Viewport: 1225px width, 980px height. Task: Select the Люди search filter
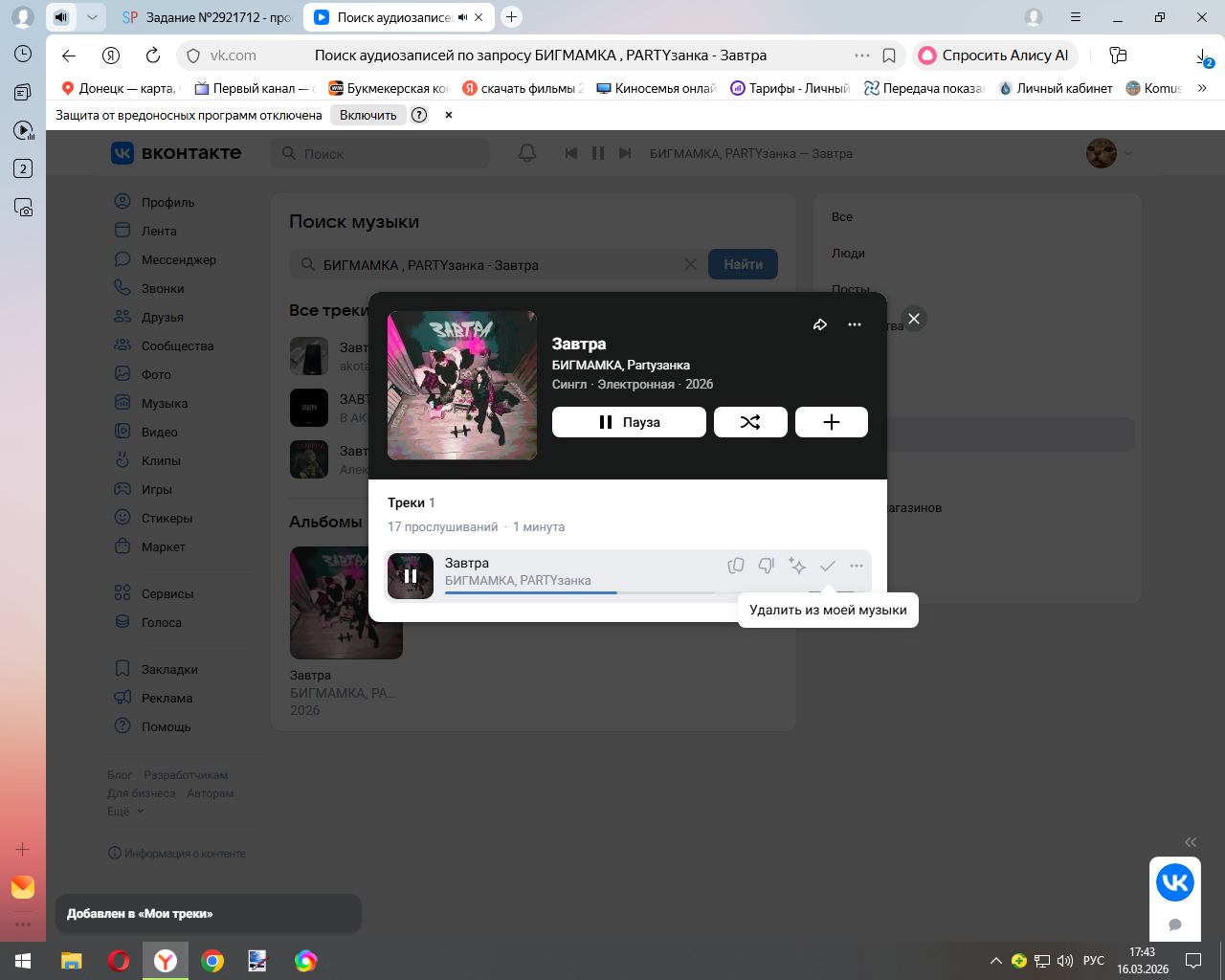click(x=848, y=254)
